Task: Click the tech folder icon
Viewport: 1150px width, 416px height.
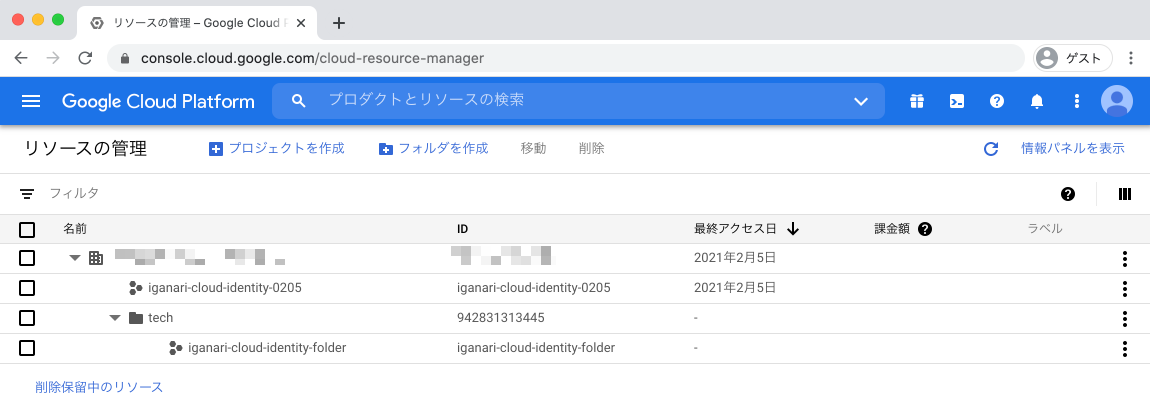Action: (136, 318)
